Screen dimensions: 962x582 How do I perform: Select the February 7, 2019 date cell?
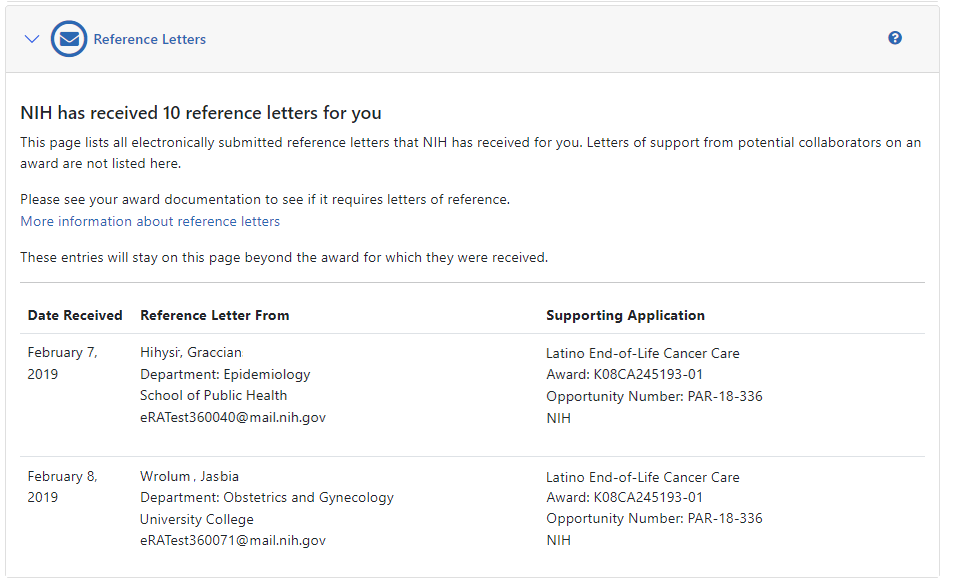[62, 363]
